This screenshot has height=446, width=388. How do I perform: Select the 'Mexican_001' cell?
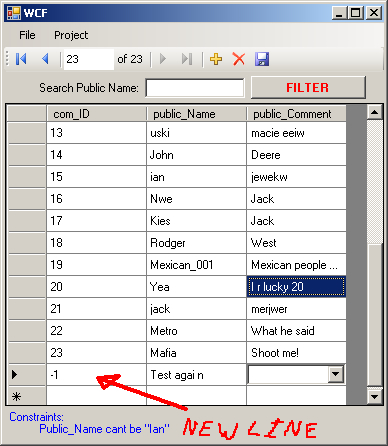tap(196, 265)
